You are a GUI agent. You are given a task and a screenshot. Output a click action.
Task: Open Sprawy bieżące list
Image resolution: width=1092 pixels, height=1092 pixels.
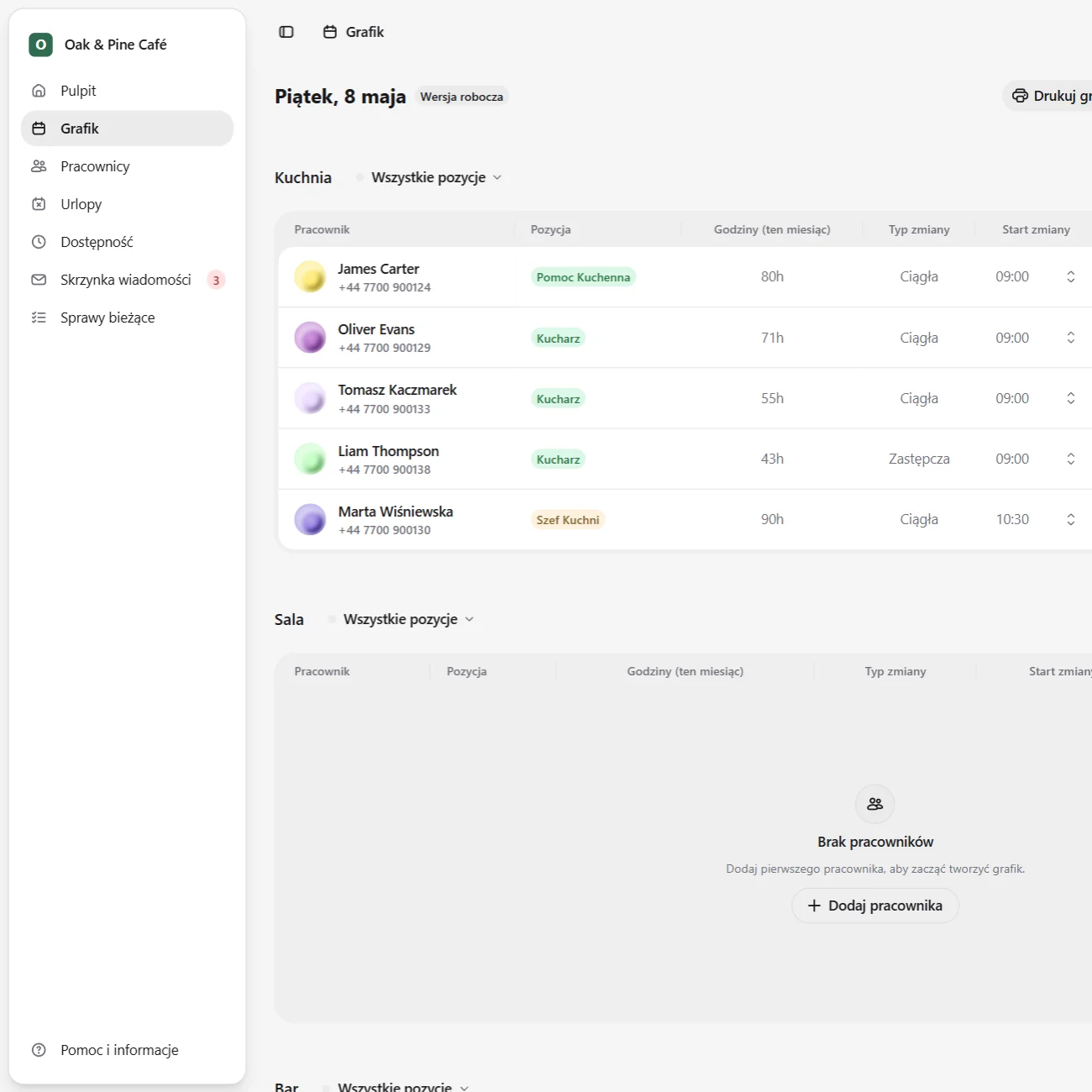tap(127, 318)
